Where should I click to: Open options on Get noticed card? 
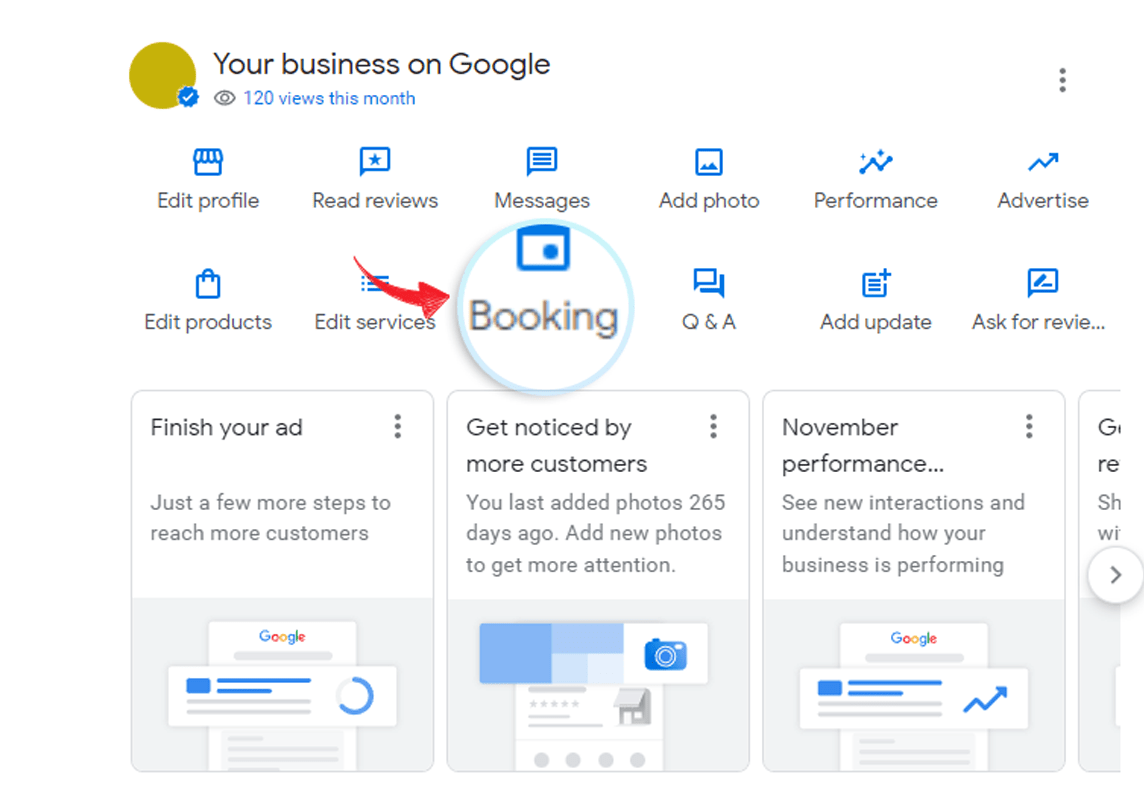click(713, 427)
